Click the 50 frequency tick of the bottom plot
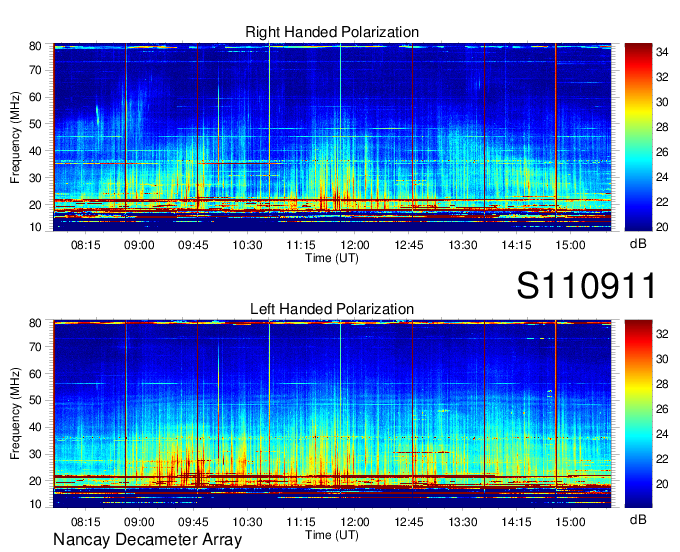Image resolution: width=680 pixels, height=552 pixels. [x=35, y=400]
